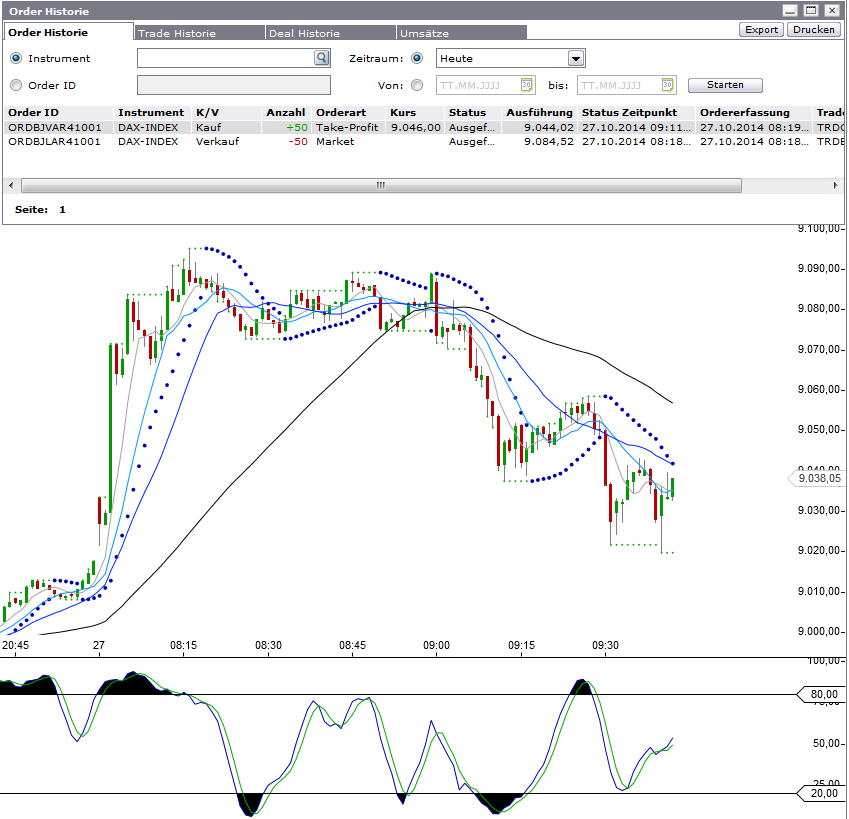Click the 20,00 stochastic level marker
Viewport: 849px width, 819px height.
(x=821, y=793)
